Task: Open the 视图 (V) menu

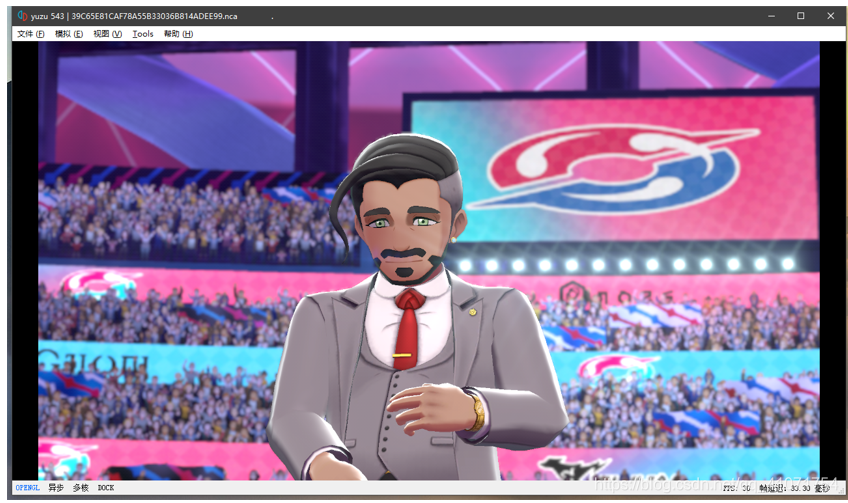Action: pos(107,34)
